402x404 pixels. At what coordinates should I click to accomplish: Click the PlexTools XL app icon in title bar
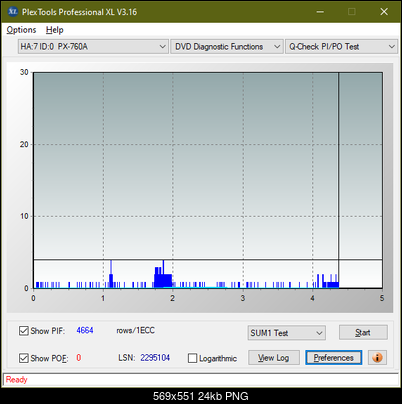[x=13, y=12]
